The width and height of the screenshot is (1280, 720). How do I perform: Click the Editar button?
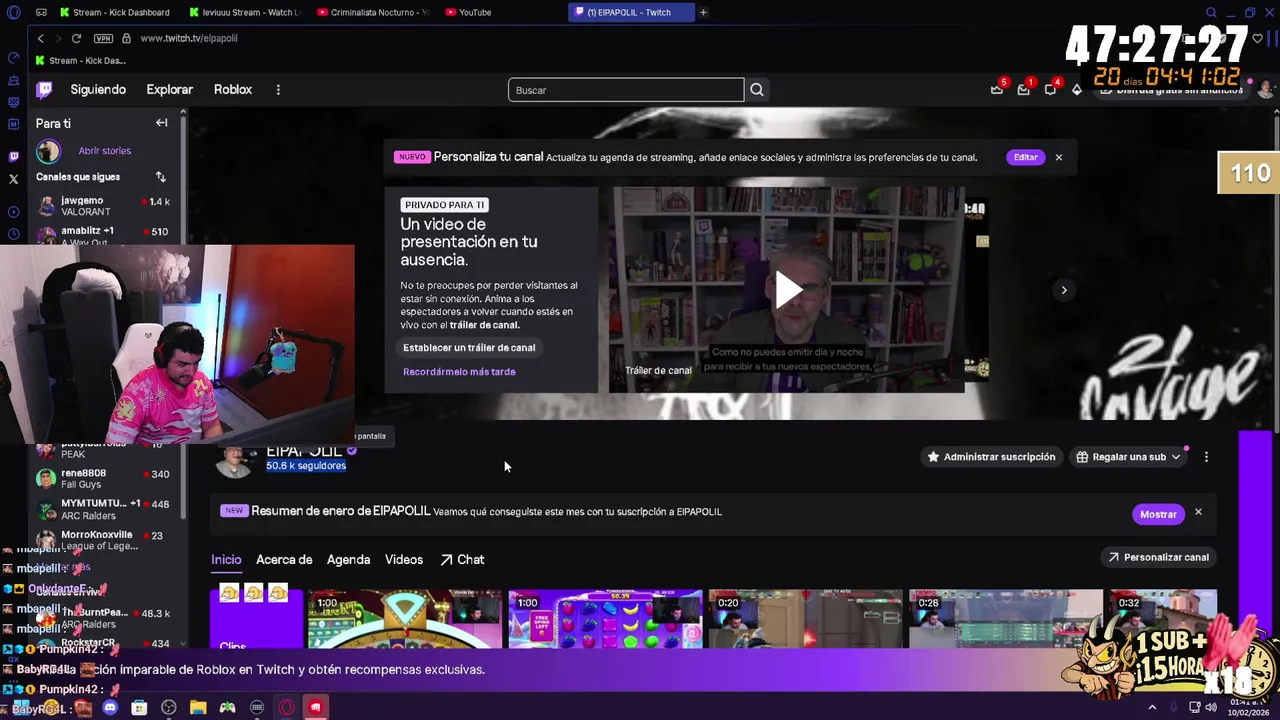1026,157
